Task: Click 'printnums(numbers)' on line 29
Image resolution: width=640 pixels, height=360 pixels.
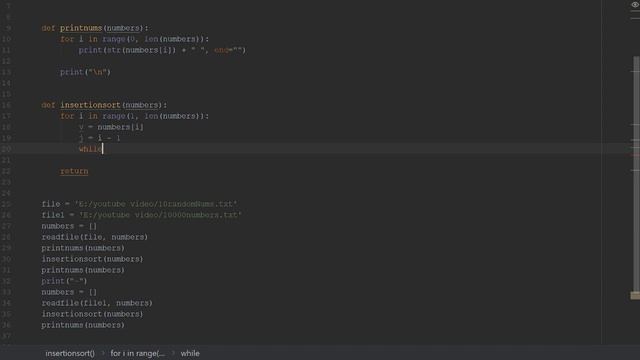Action: [x=83, y=248]
